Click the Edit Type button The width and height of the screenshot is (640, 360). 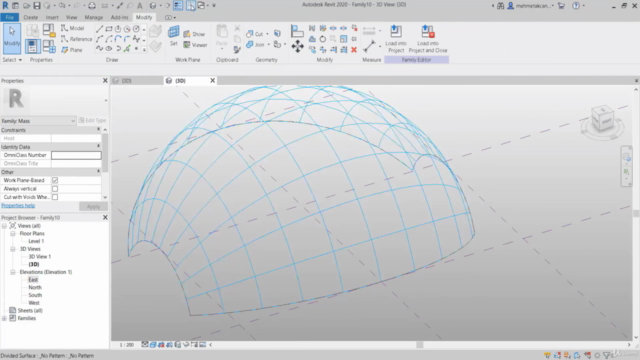point(92,120)
